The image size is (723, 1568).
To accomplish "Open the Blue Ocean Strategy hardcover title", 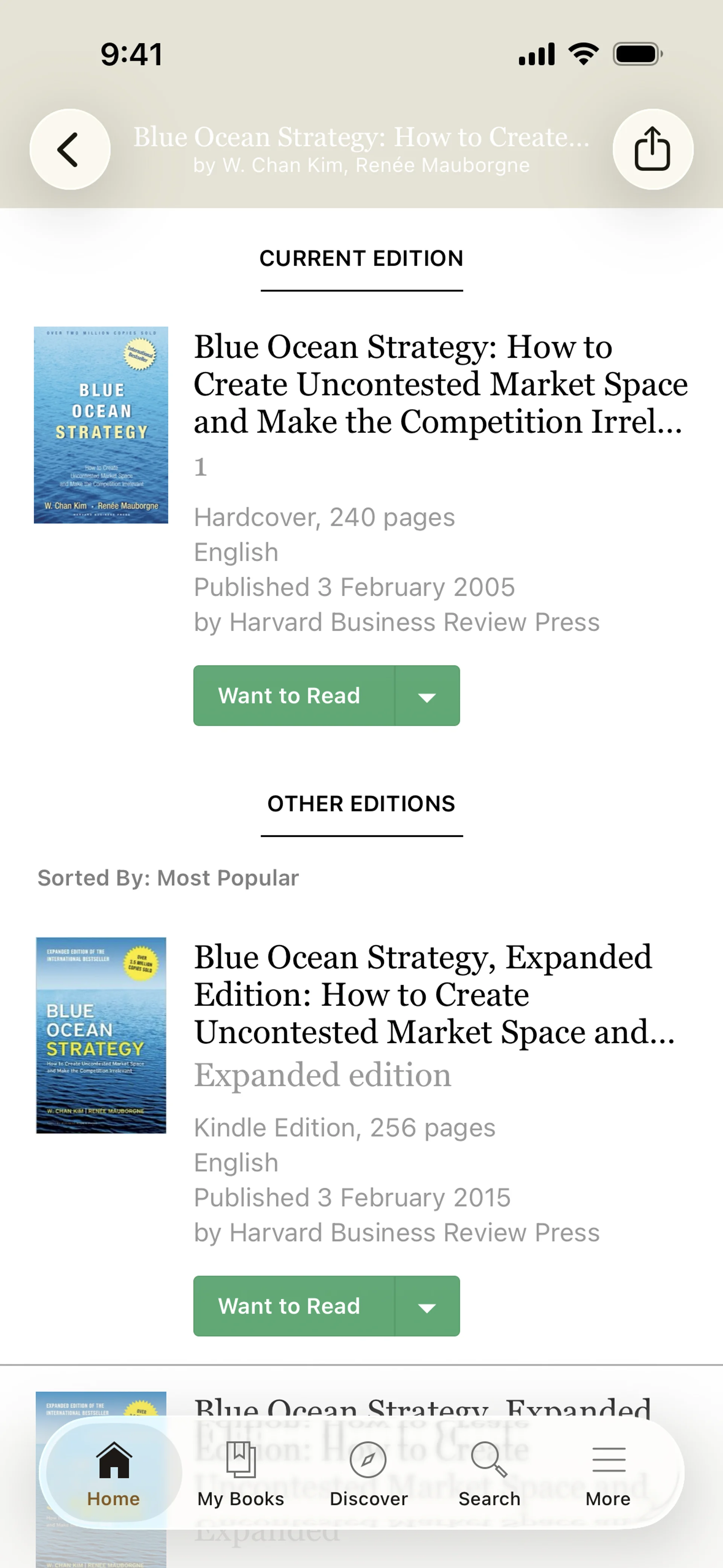I will coord(440,384).
